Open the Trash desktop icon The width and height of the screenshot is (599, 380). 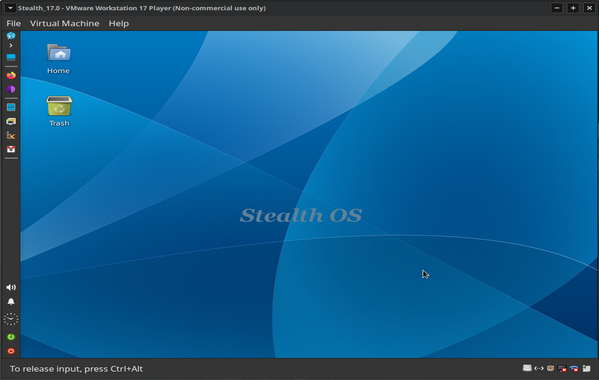coord(59,111)
